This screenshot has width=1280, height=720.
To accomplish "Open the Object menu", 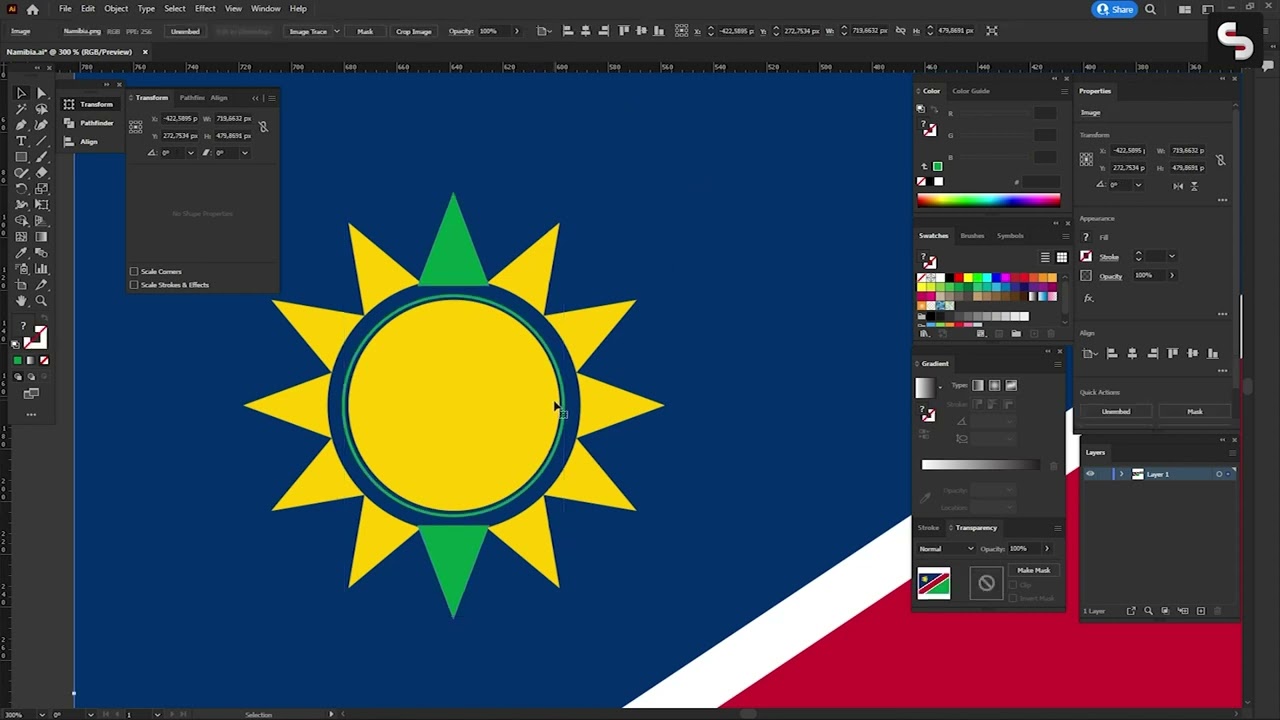I will (x=116, y=9).
